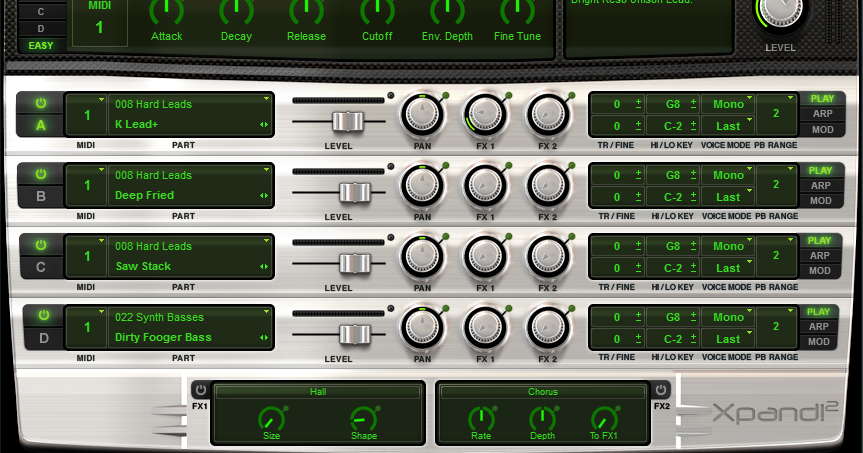Click part B FX 1 send knob

pyautogui.click(x=485, y=186)
